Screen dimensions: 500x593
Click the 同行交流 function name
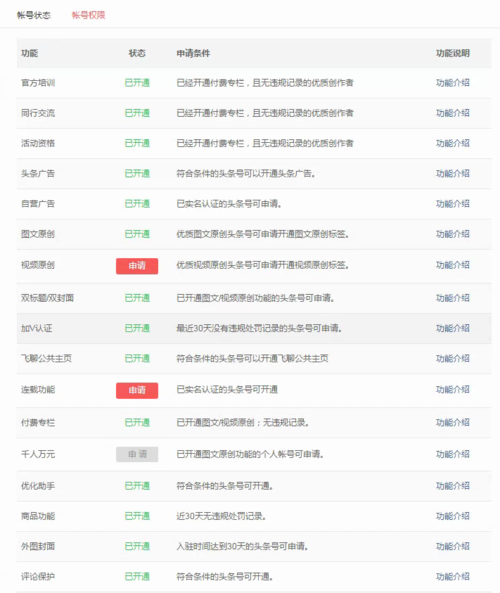coord(38,113)
